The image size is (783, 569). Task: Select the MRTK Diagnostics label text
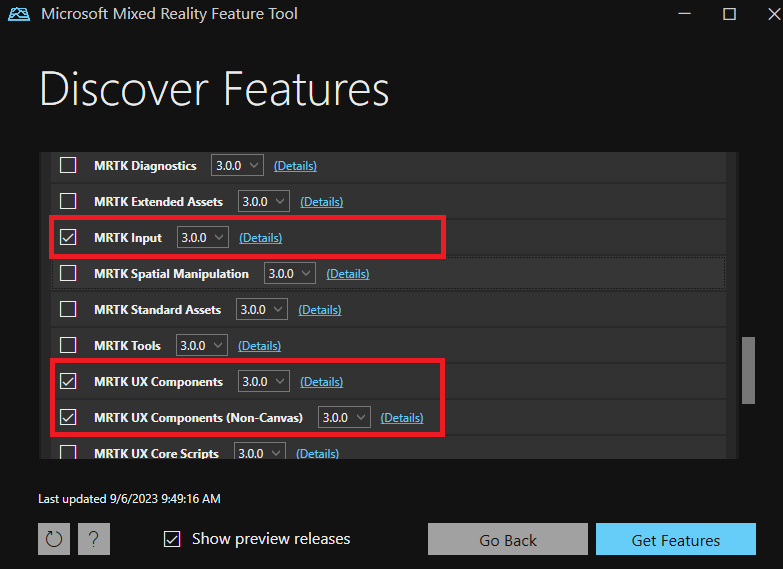(145, 166)
